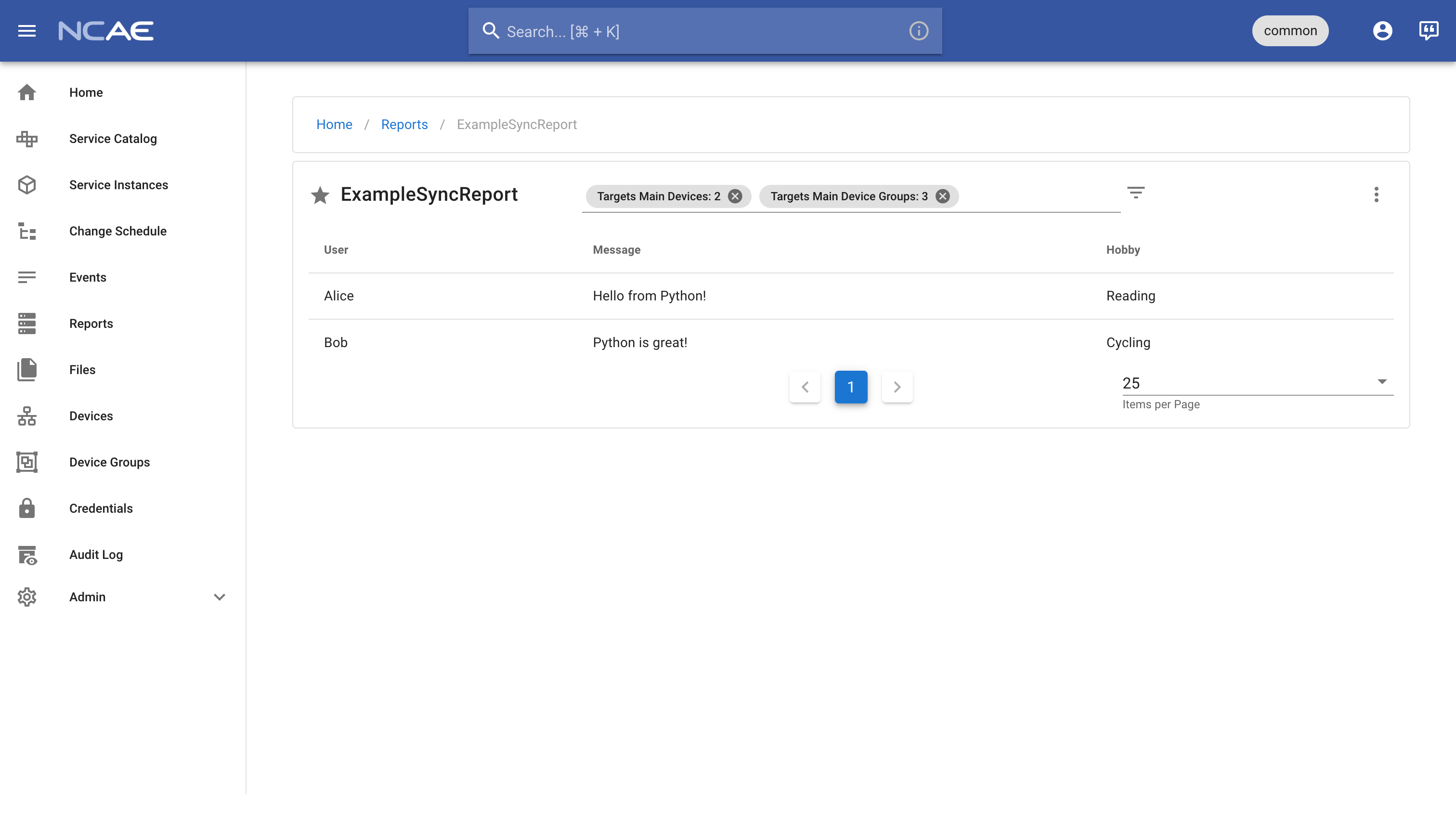Toggle the favorite star for ExampleSyncReport
This screenshot has width=1456, height=829.
pyautogui.click(x=320, y=195)
